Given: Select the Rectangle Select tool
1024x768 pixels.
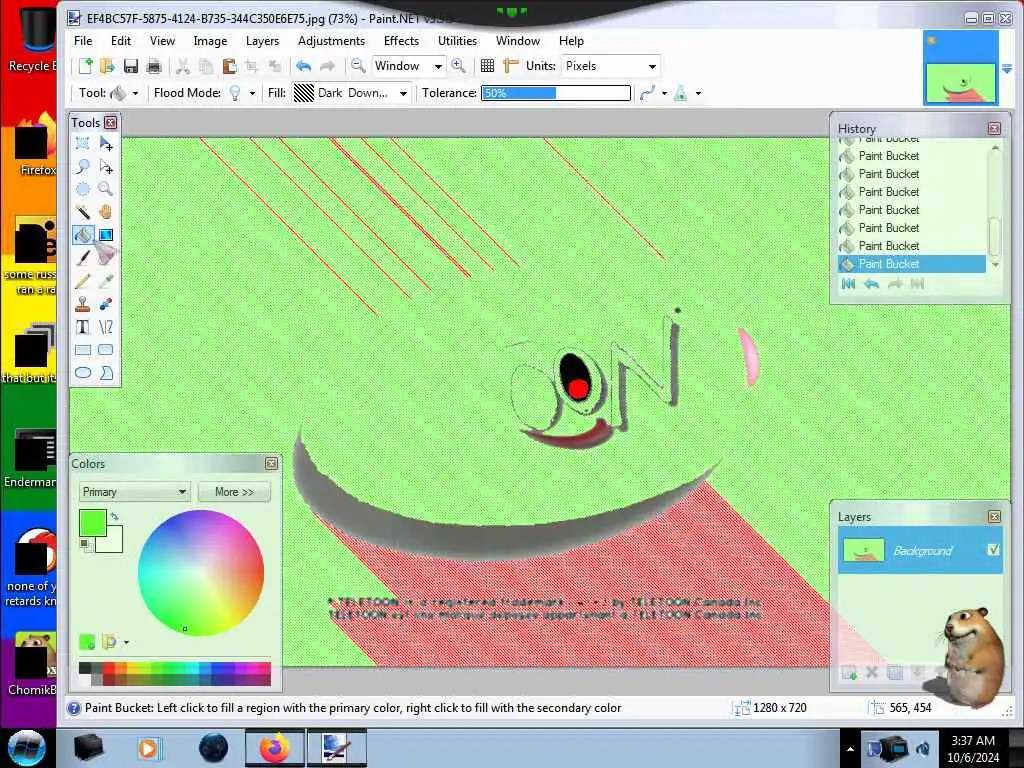Looking at the screenshot, I should tap(83, 143).
